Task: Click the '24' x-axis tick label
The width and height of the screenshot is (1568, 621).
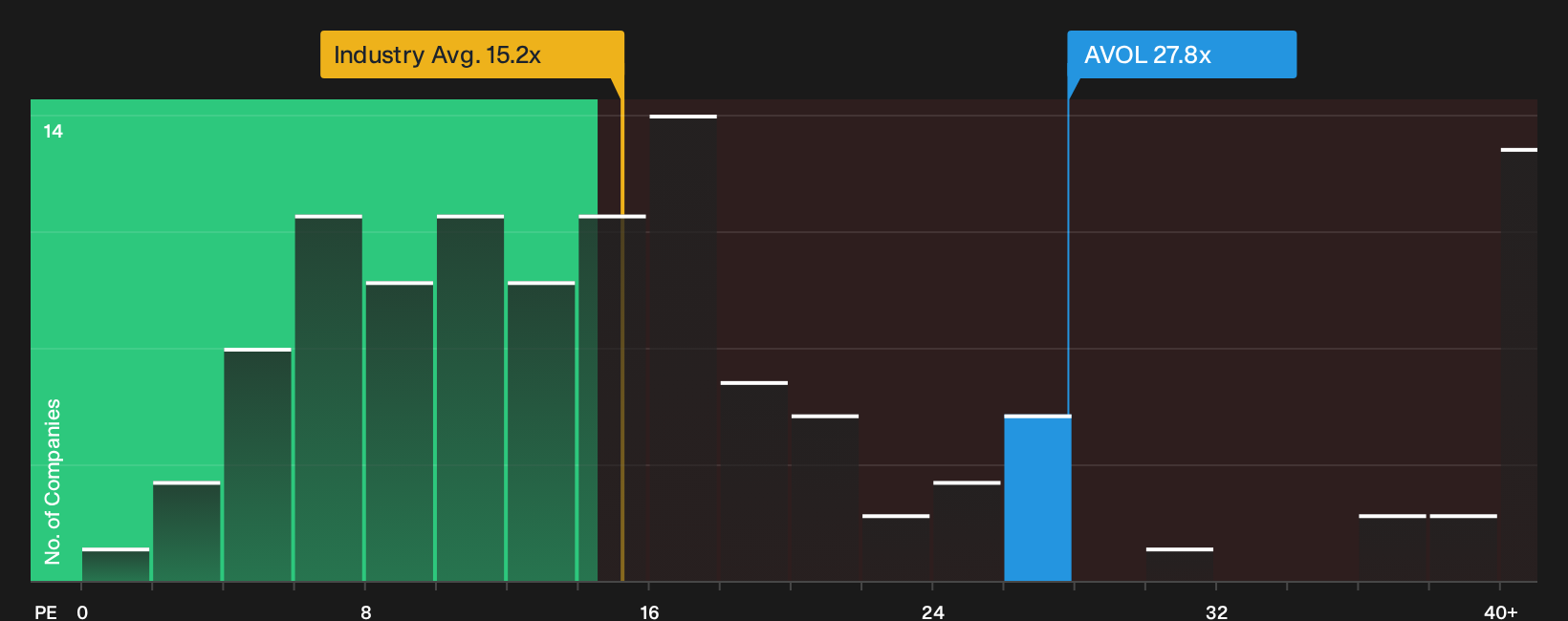Action: tap(933, 611)
